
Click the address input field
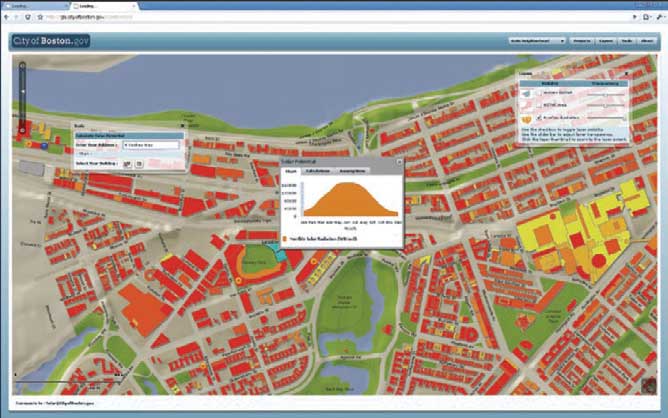point(151,146)
